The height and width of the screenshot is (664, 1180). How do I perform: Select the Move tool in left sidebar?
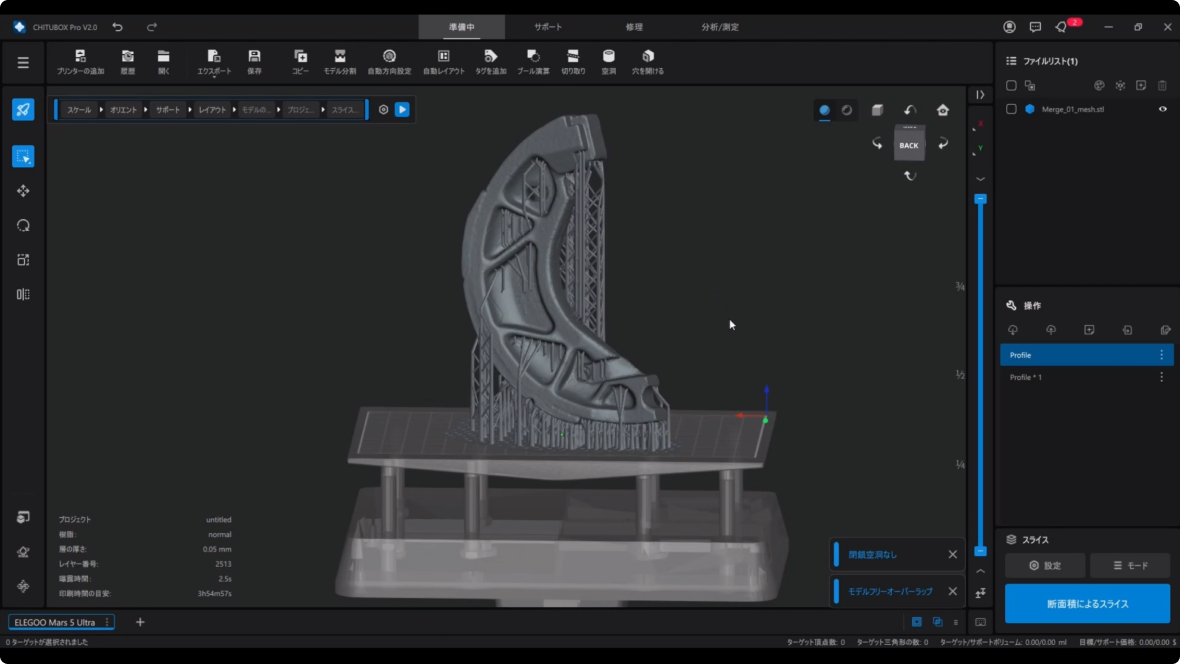pos(23,191)
